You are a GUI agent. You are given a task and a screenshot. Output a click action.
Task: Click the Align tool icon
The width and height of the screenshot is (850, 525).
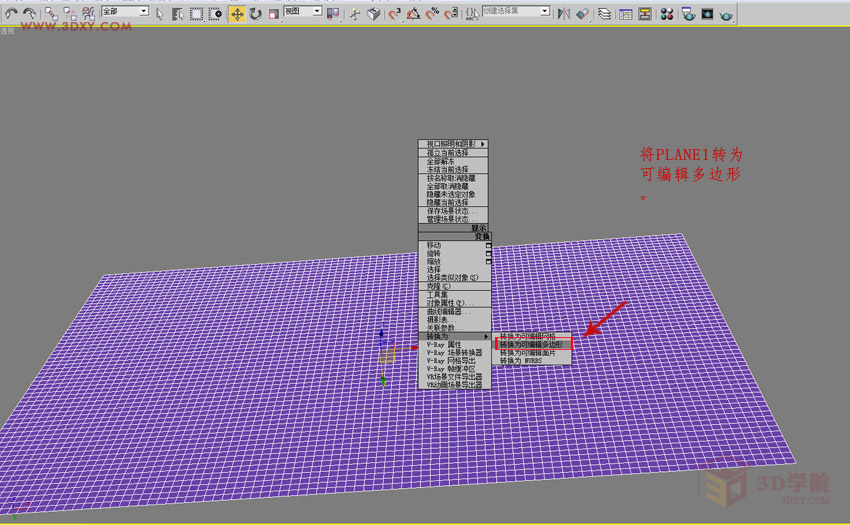(x=583, y=14)
